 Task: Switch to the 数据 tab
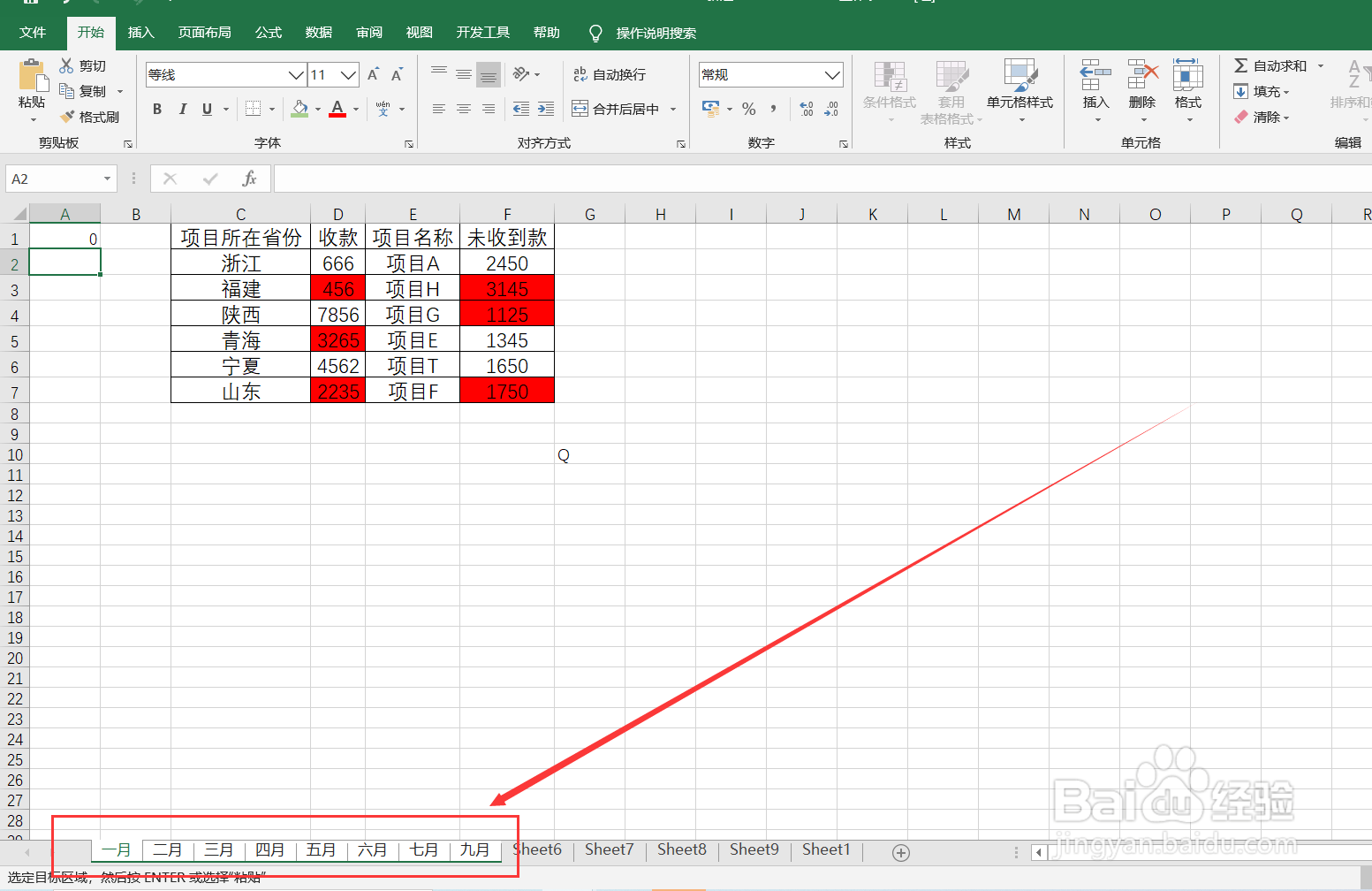tap(319, 33)
